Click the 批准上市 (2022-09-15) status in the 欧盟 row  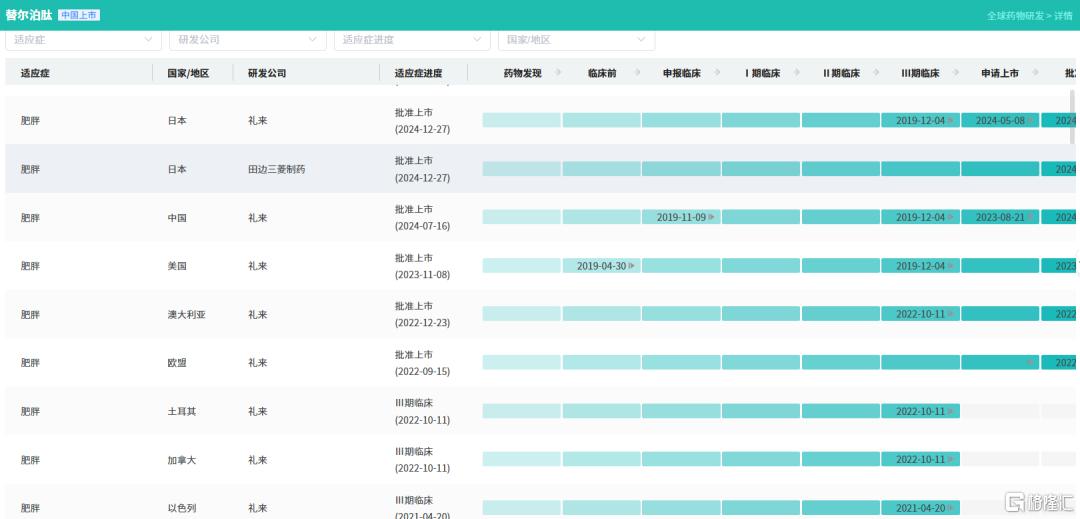(x=422, y=363)
